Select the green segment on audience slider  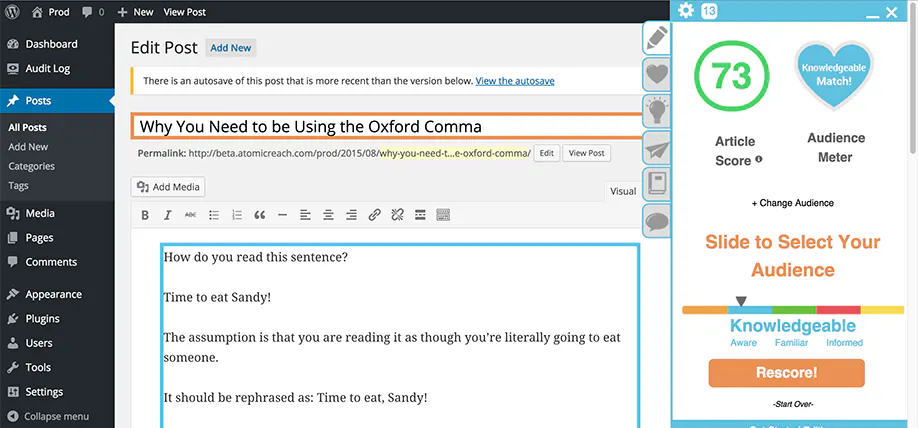coord(793,310)
